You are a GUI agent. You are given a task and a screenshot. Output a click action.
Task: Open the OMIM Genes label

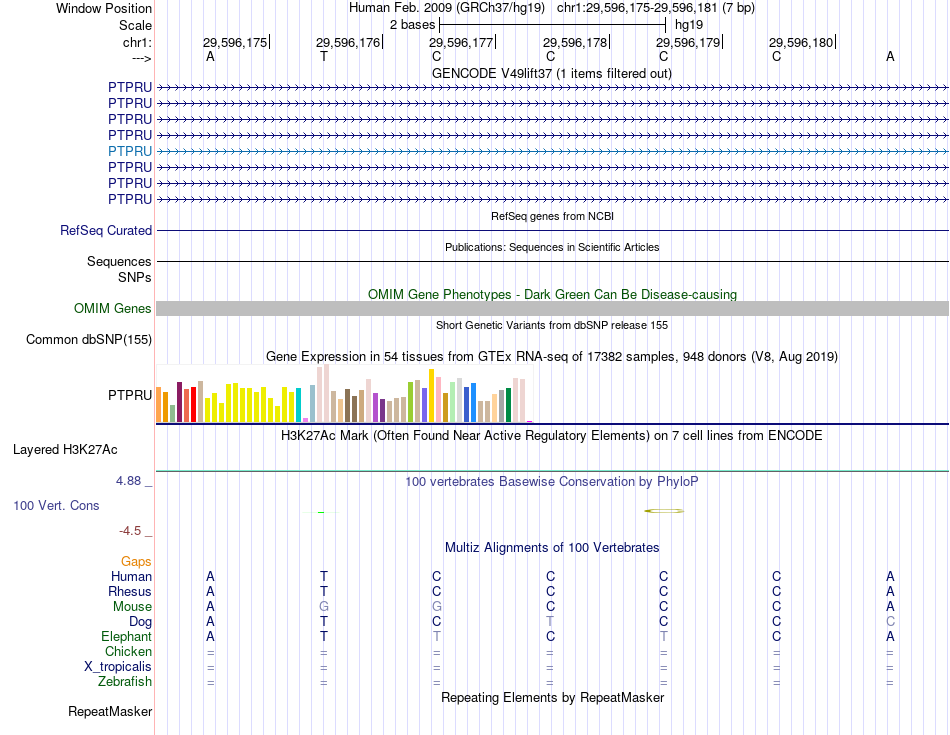tap(112, 308)
